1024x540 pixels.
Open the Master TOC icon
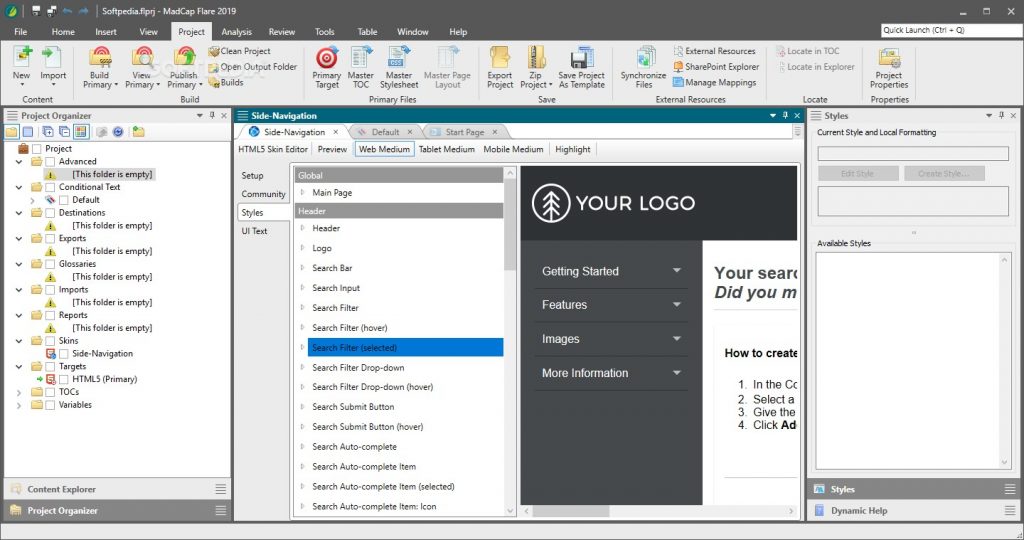(360, 58)
